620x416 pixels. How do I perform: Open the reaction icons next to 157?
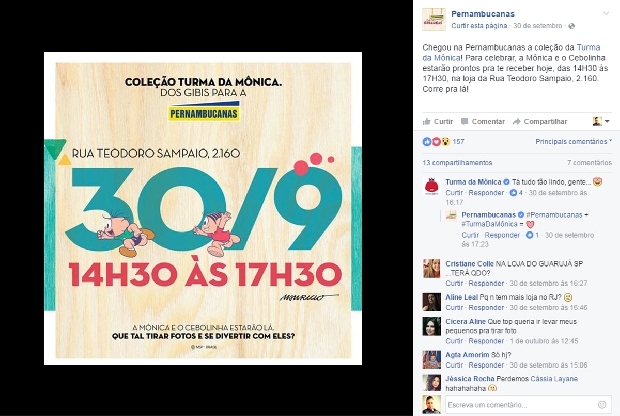click(436, 142)
